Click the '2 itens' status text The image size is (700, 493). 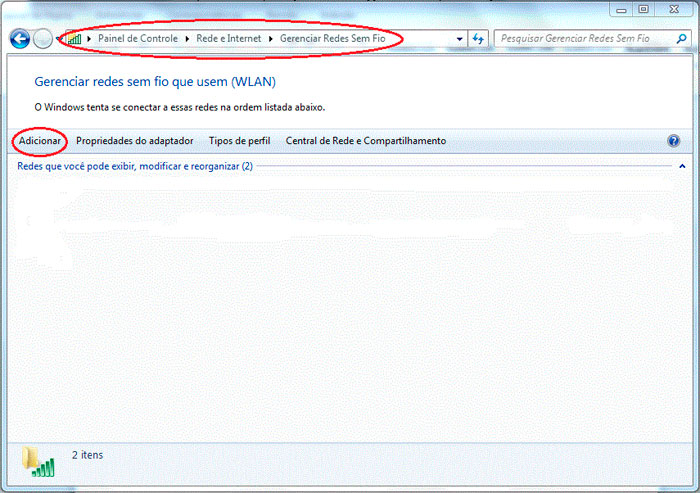point(88,455)
